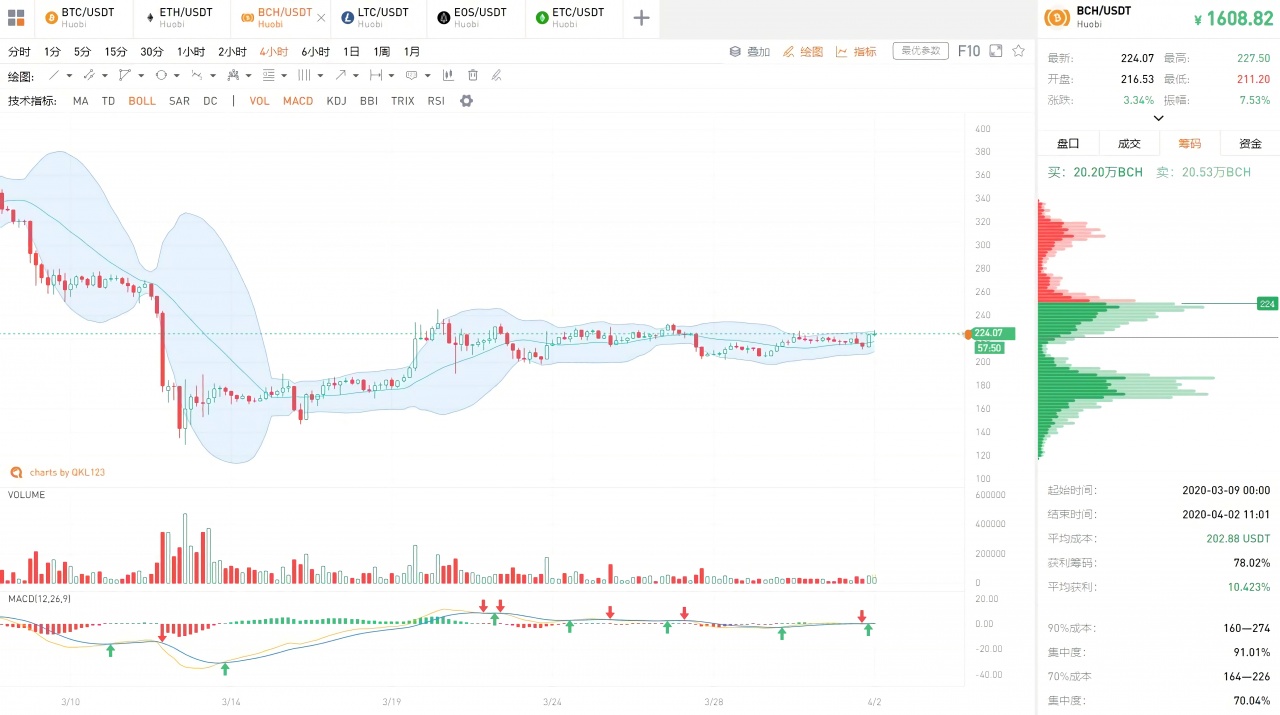This screenshot has height=715, width=1280.
Task: Select the circle drawing tool
Action: tap(161, 75)
